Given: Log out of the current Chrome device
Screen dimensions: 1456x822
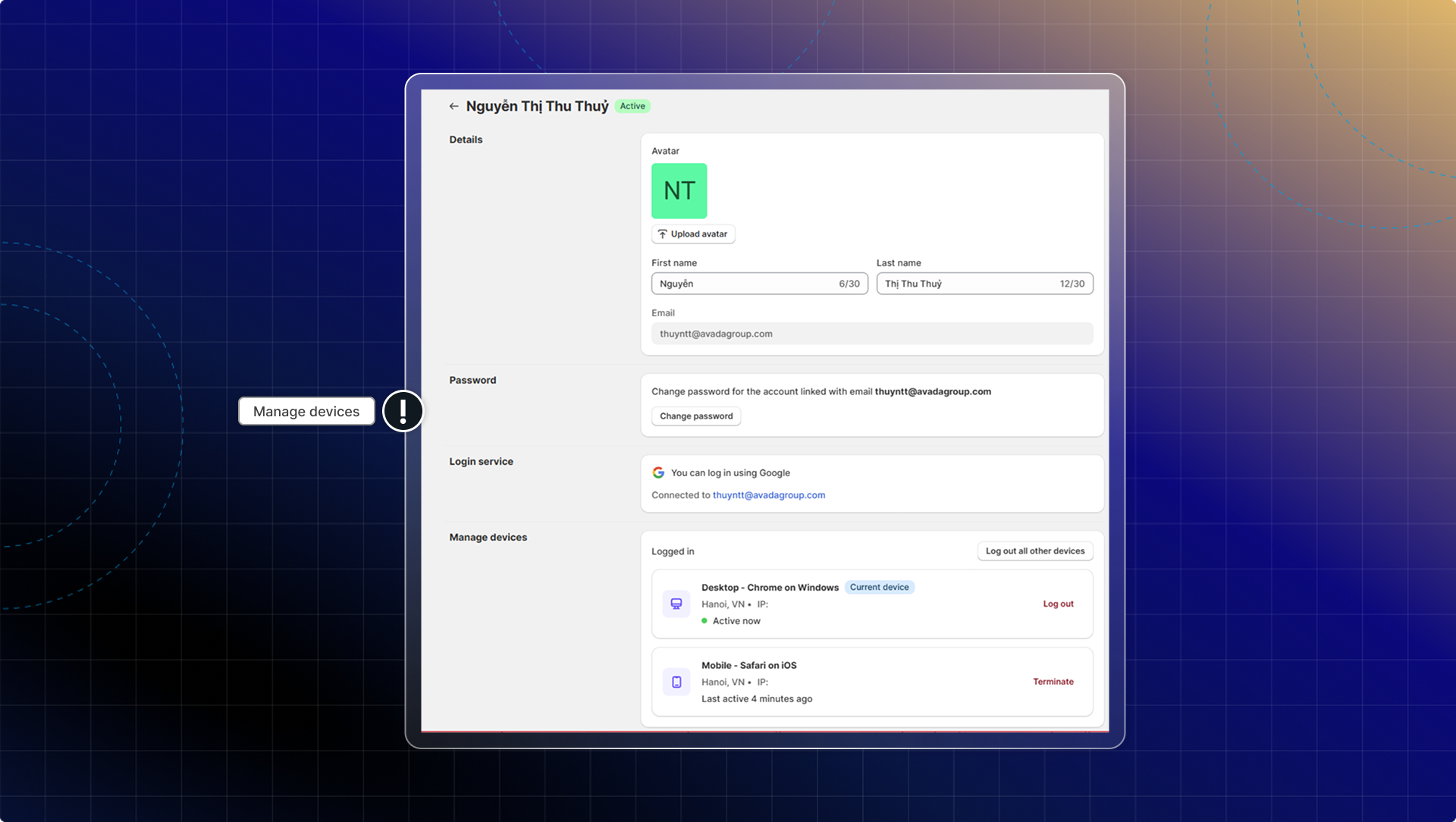Looking at the screenshot, I should point(1058,604).
